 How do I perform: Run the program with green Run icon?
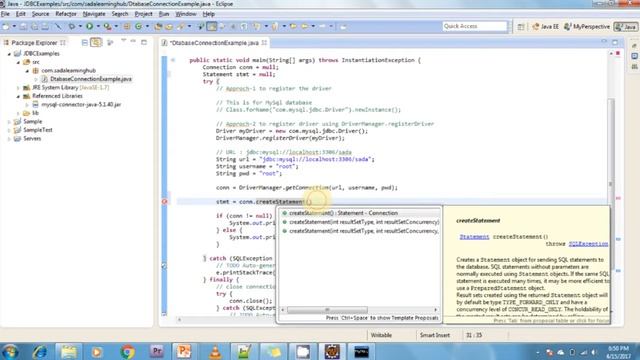89,27
